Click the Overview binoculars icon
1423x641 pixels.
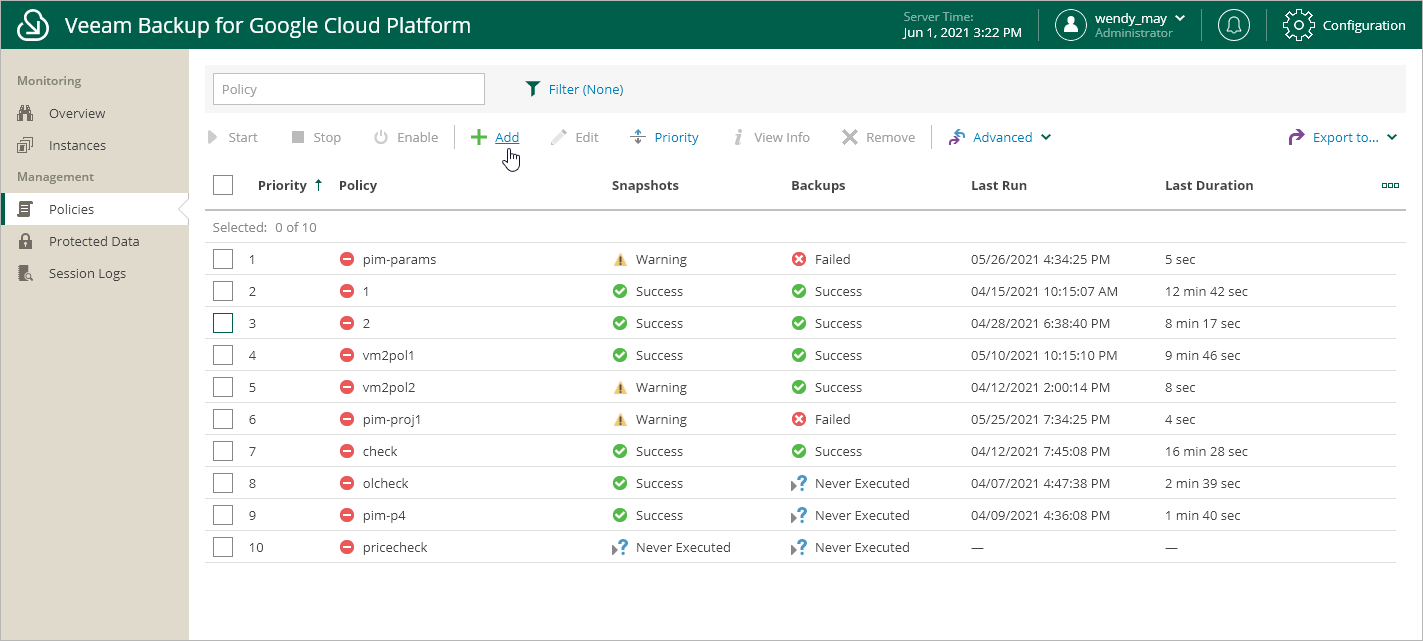click(x=26, y=113)
